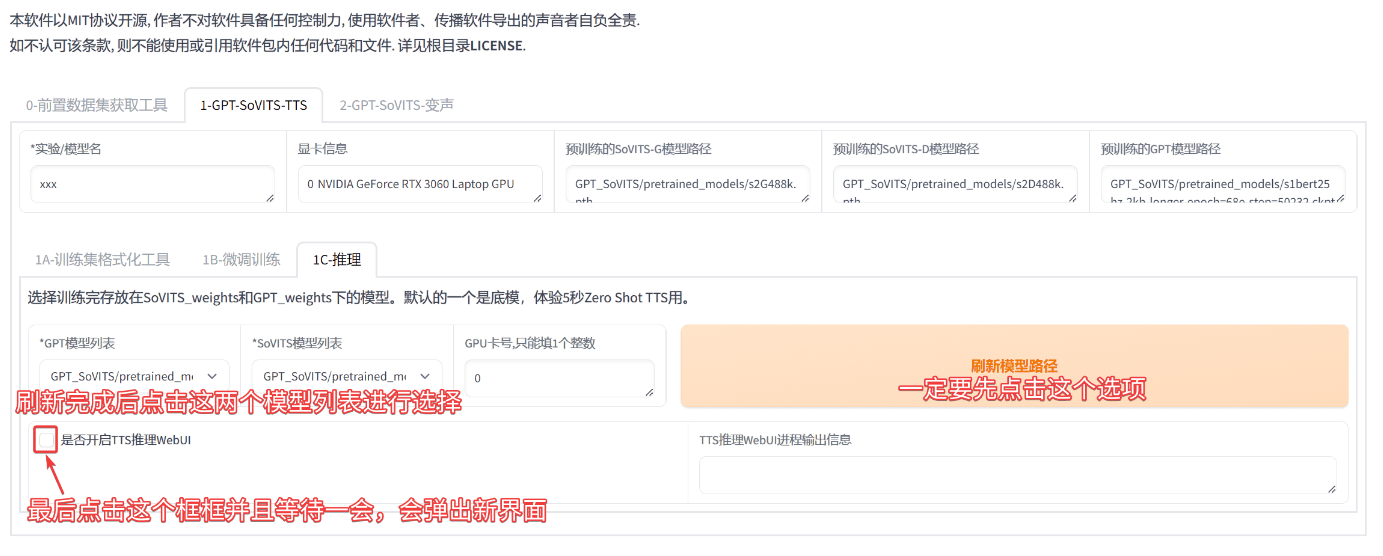Focus the 预训练的GPT模型路径 field

click(x=1222, y=185)
